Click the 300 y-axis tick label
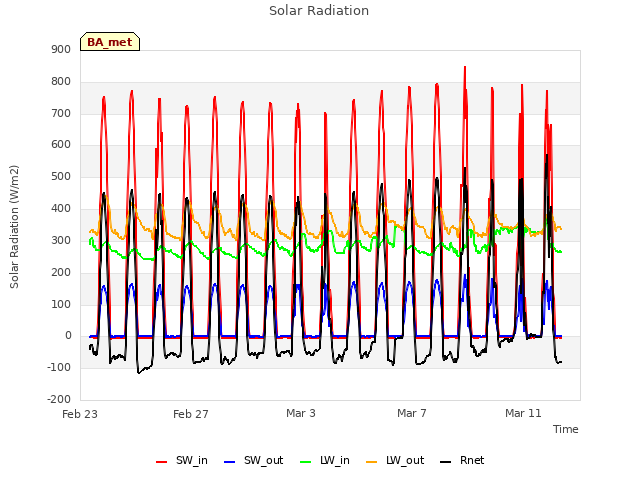Screen dimensions: 640x480 click(x=61, y=240)
